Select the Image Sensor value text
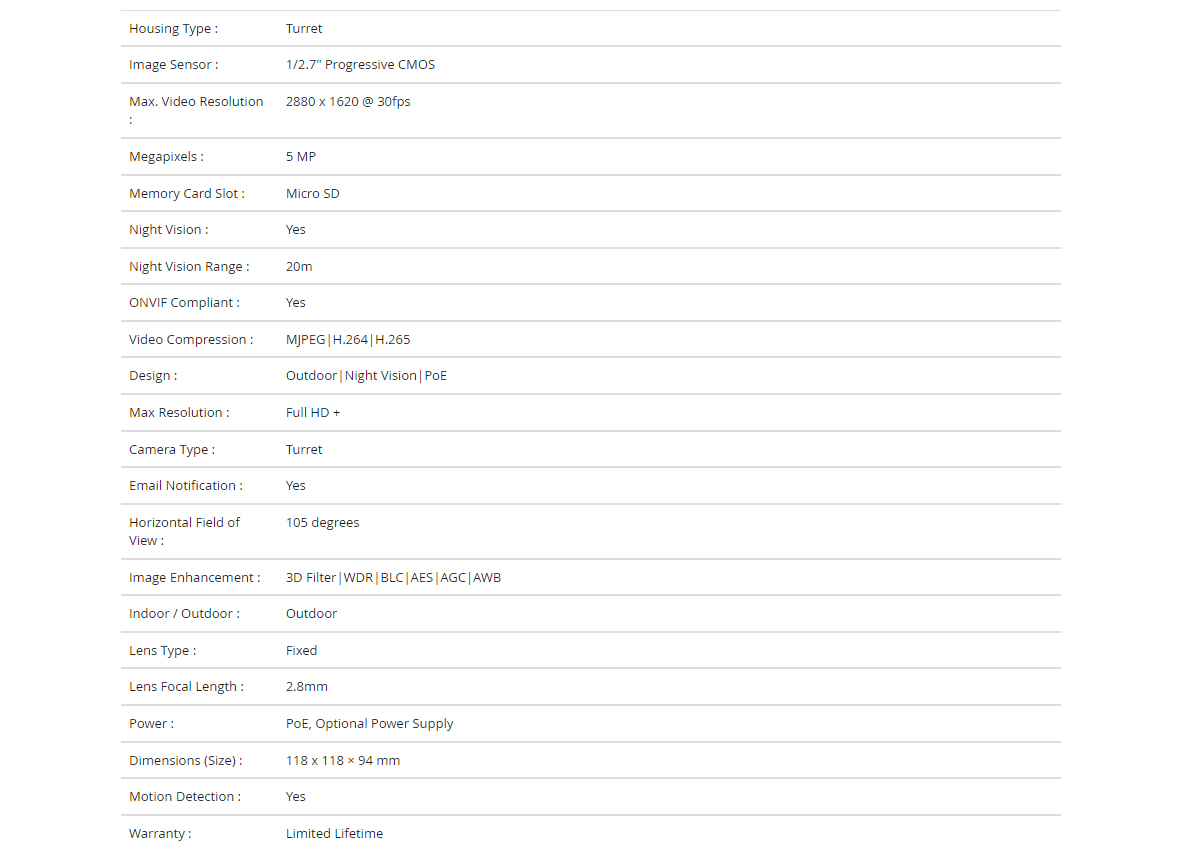1185x860 pixels. click(360, 65)
